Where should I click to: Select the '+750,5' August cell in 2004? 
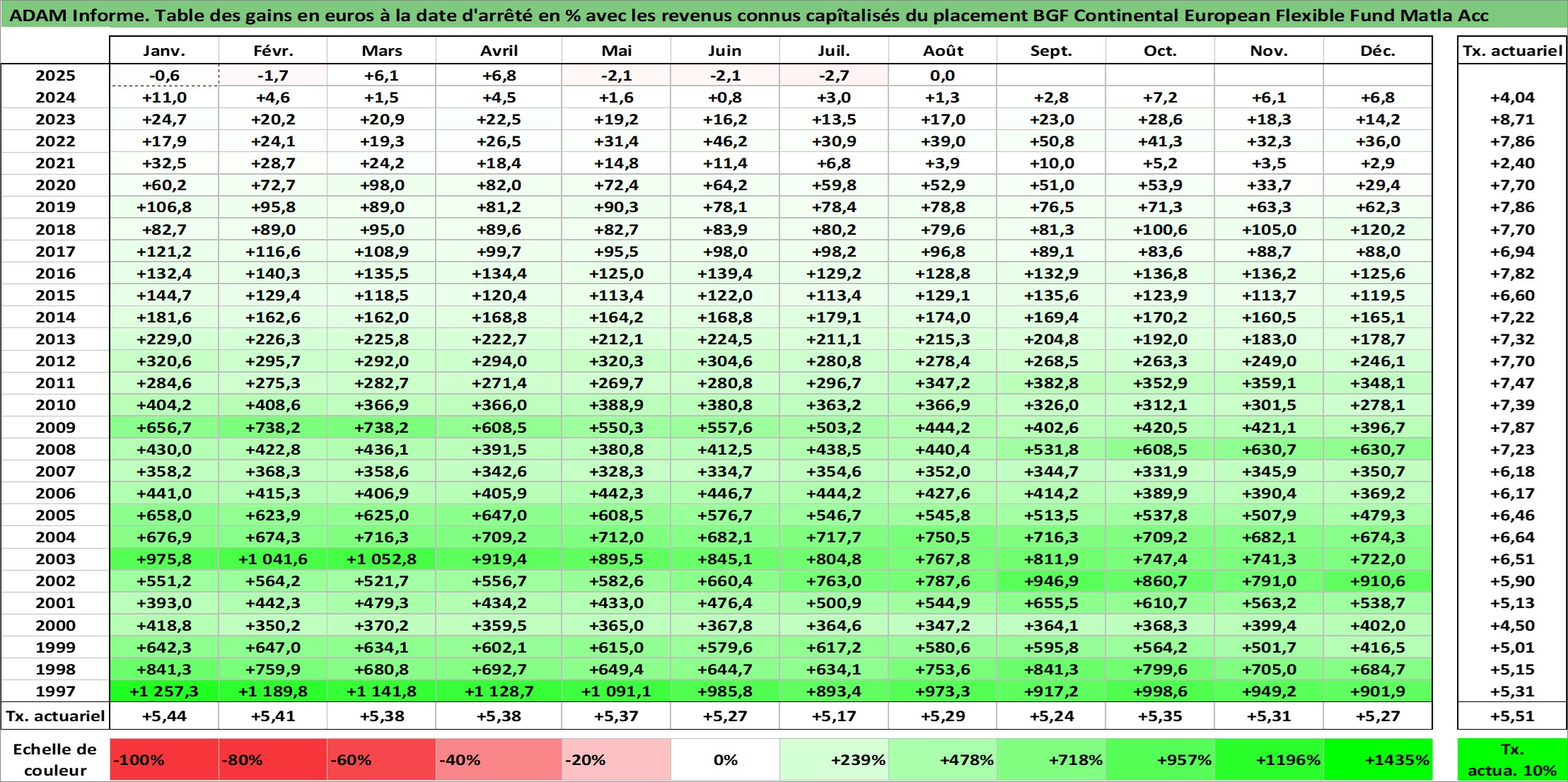[x=943, y=537]
